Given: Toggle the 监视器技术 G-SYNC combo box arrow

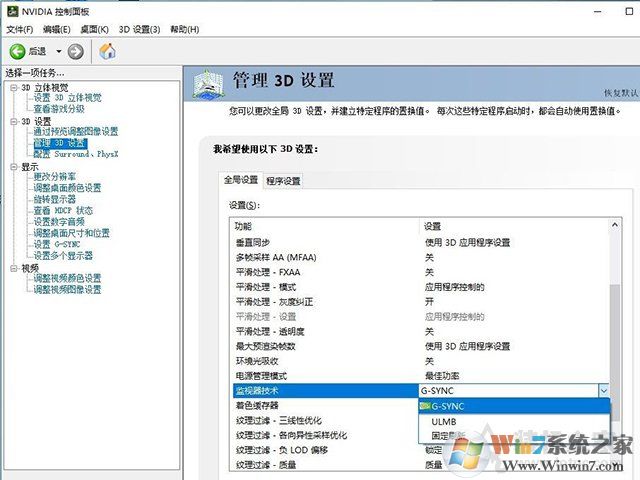Looking at the screenshot, I should click(x=604, y=391).
